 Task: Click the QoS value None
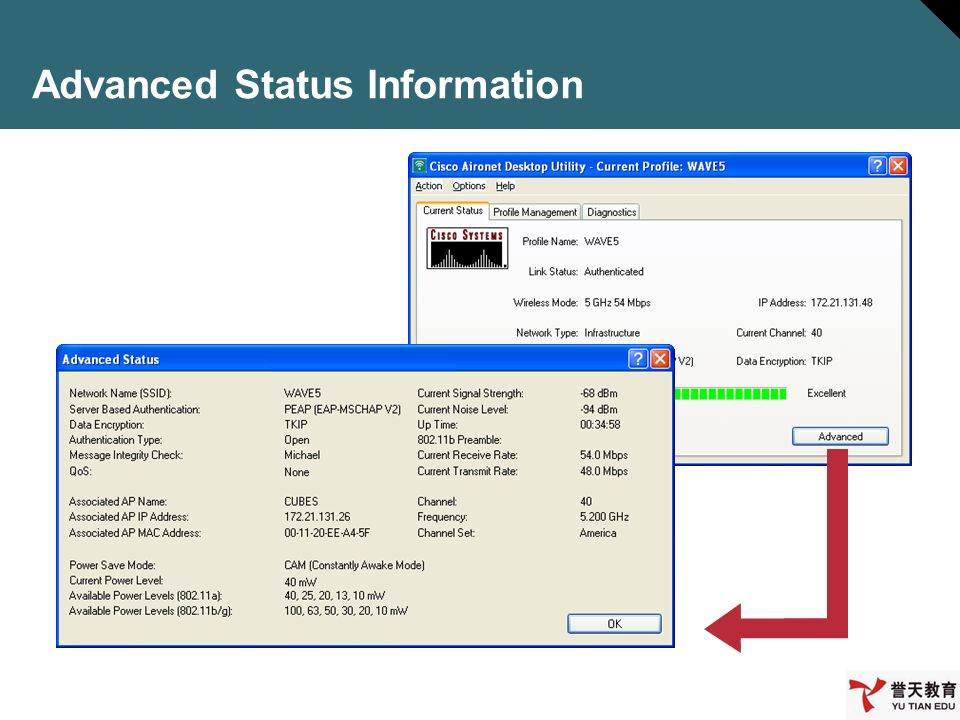(x=296, y=472)
